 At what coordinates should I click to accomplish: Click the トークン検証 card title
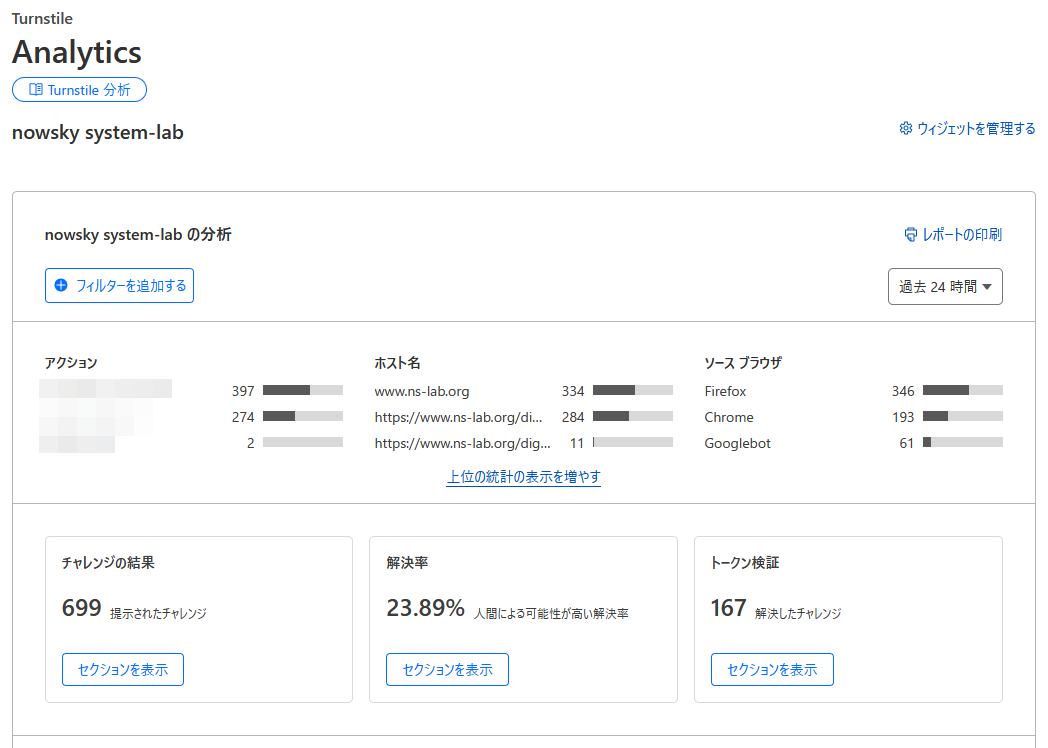[745, 563]
